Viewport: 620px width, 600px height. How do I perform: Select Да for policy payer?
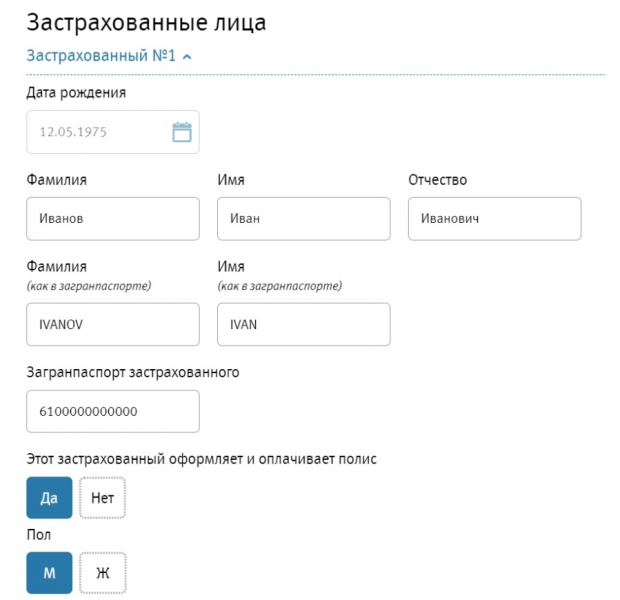pos(49,497)
